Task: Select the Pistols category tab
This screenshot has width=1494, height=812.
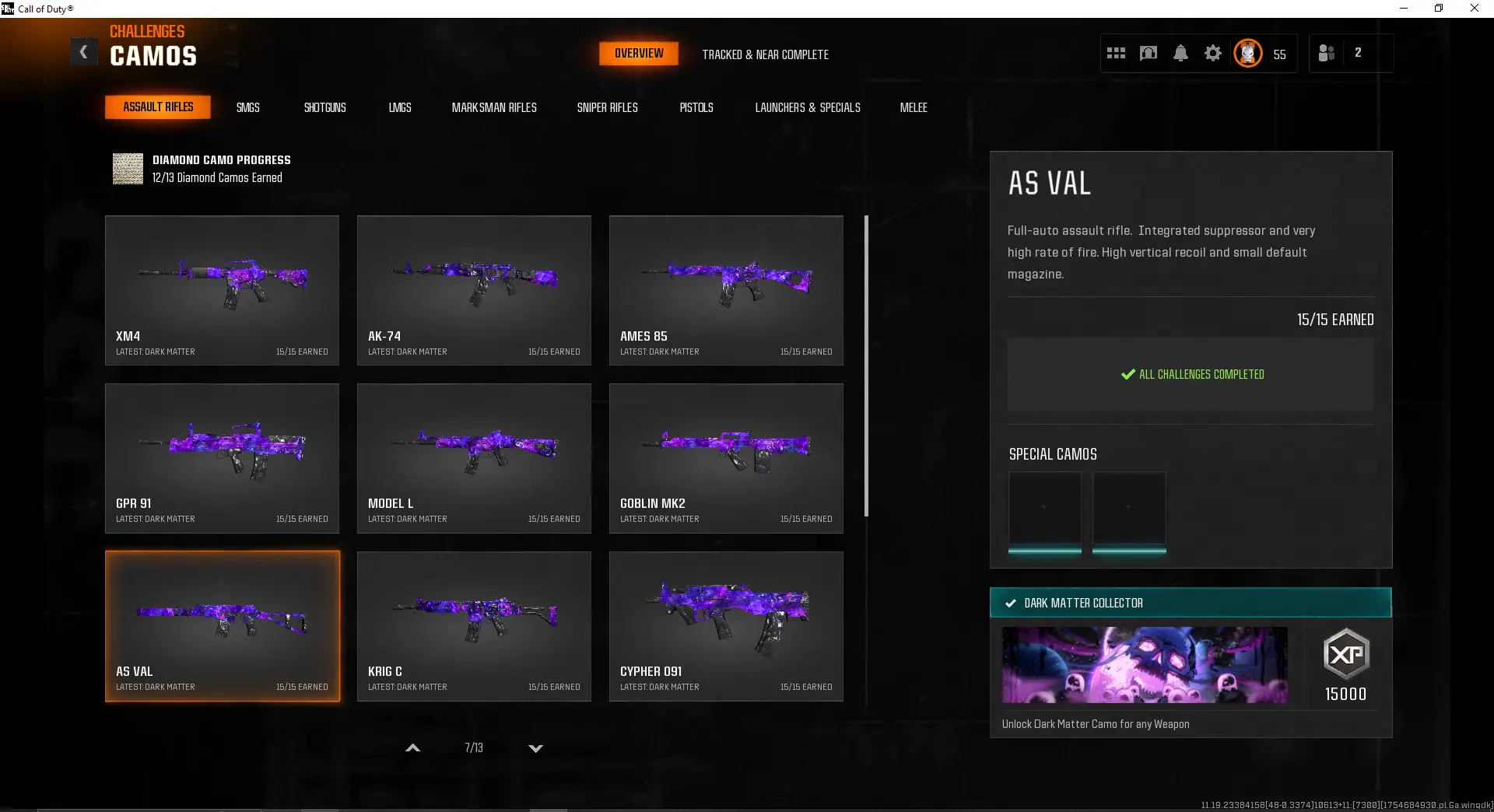Action: click(696, 107)
